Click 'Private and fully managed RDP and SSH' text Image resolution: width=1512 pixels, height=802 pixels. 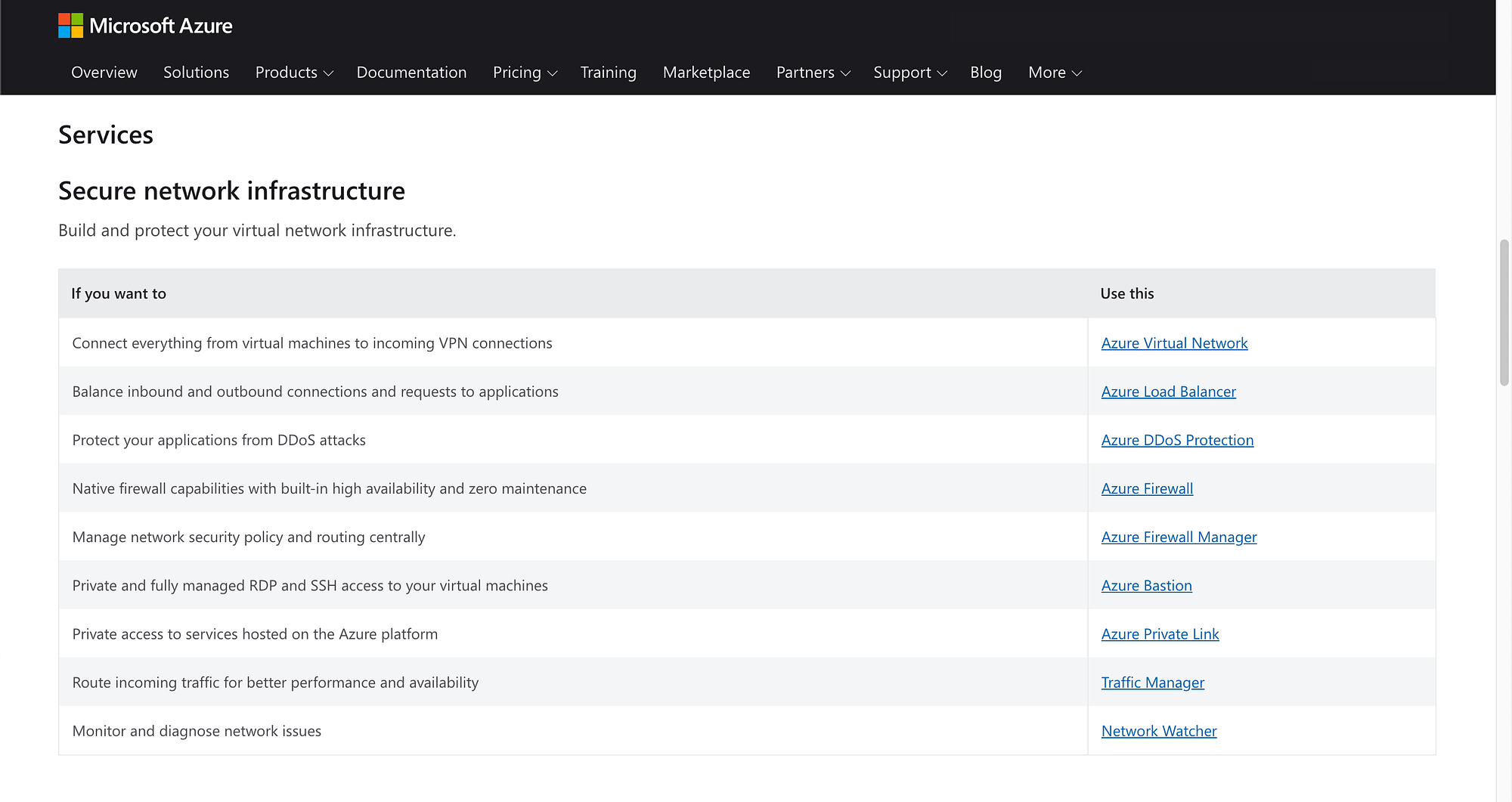(310, 585)
